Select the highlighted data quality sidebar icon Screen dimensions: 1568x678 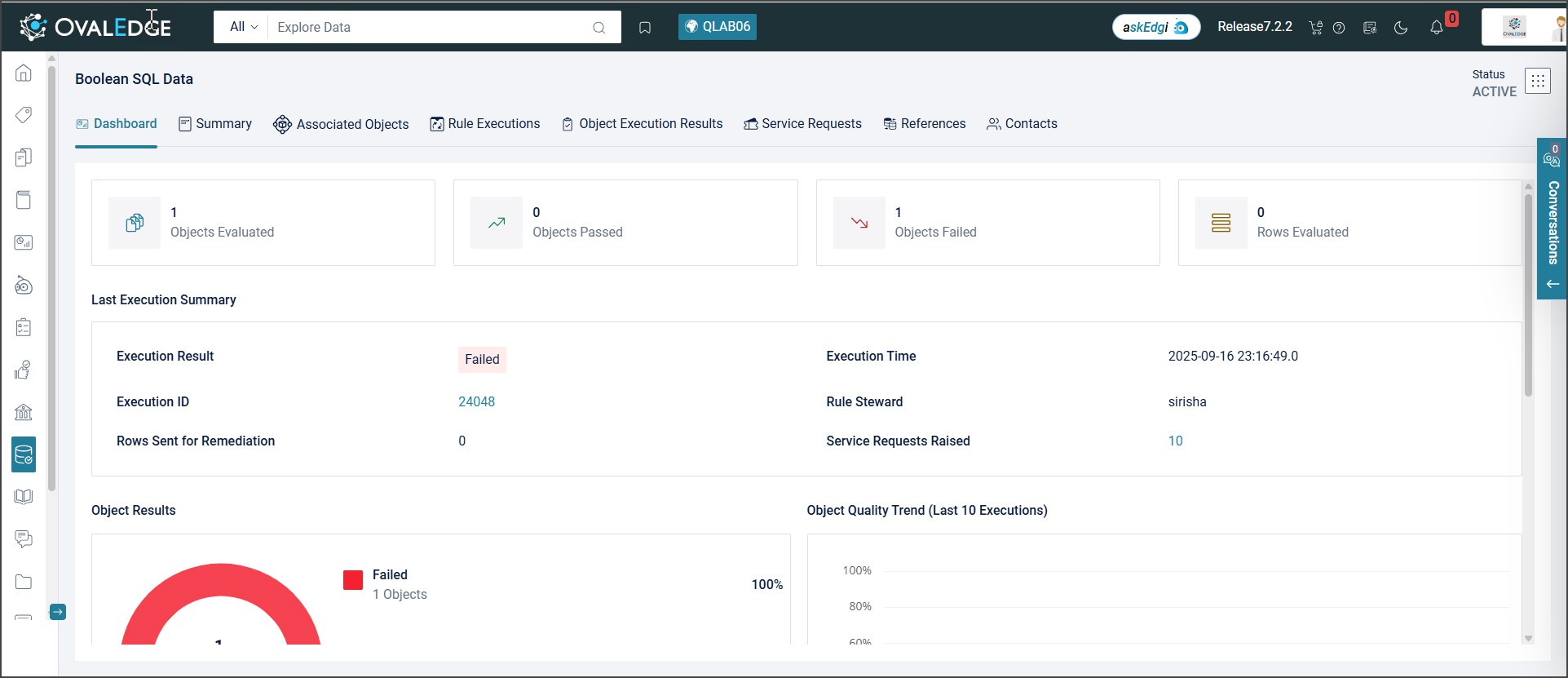(x=24, y=454)
